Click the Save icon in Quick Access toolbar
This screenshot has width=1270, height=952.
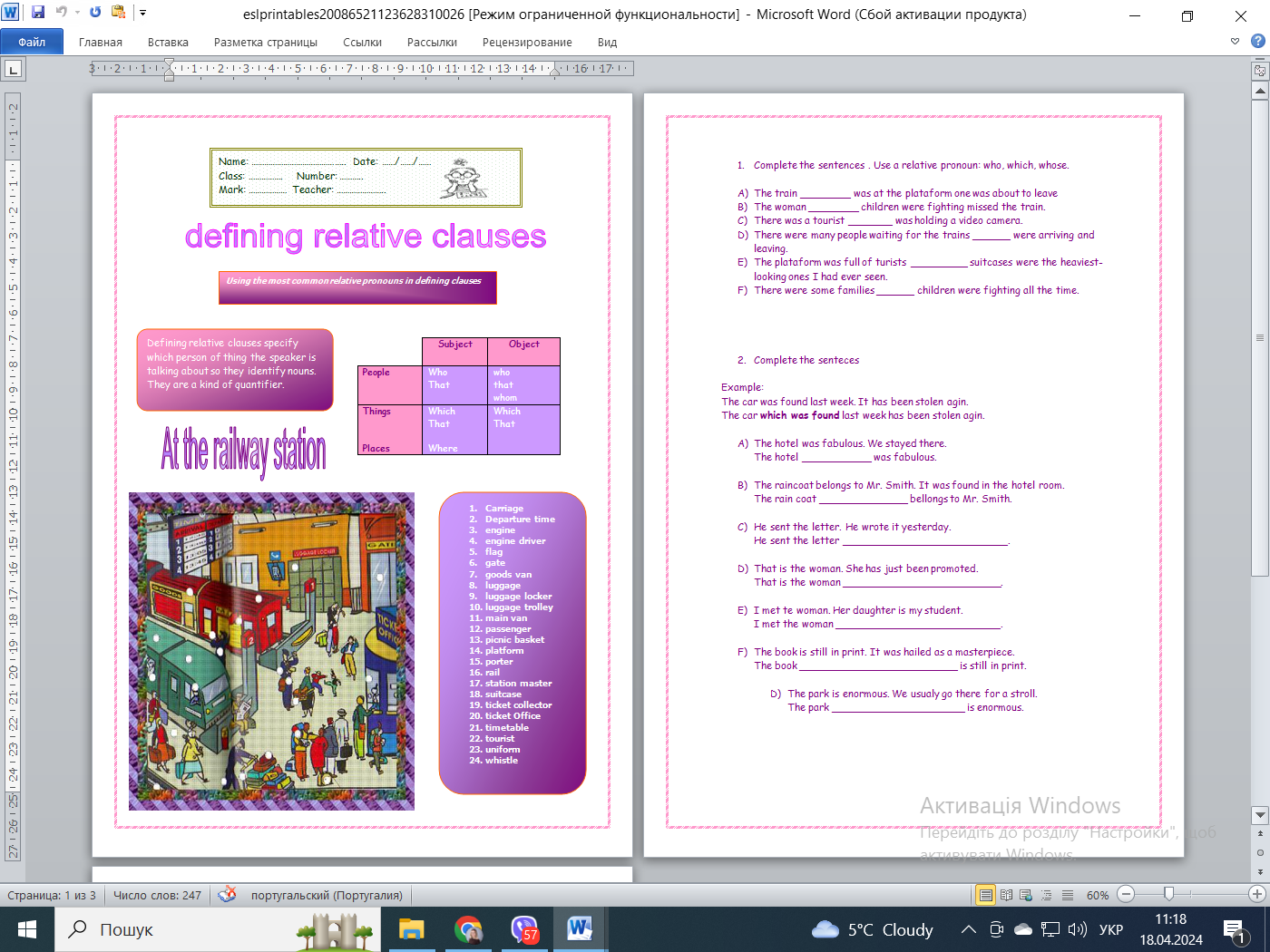coord(38,13)
